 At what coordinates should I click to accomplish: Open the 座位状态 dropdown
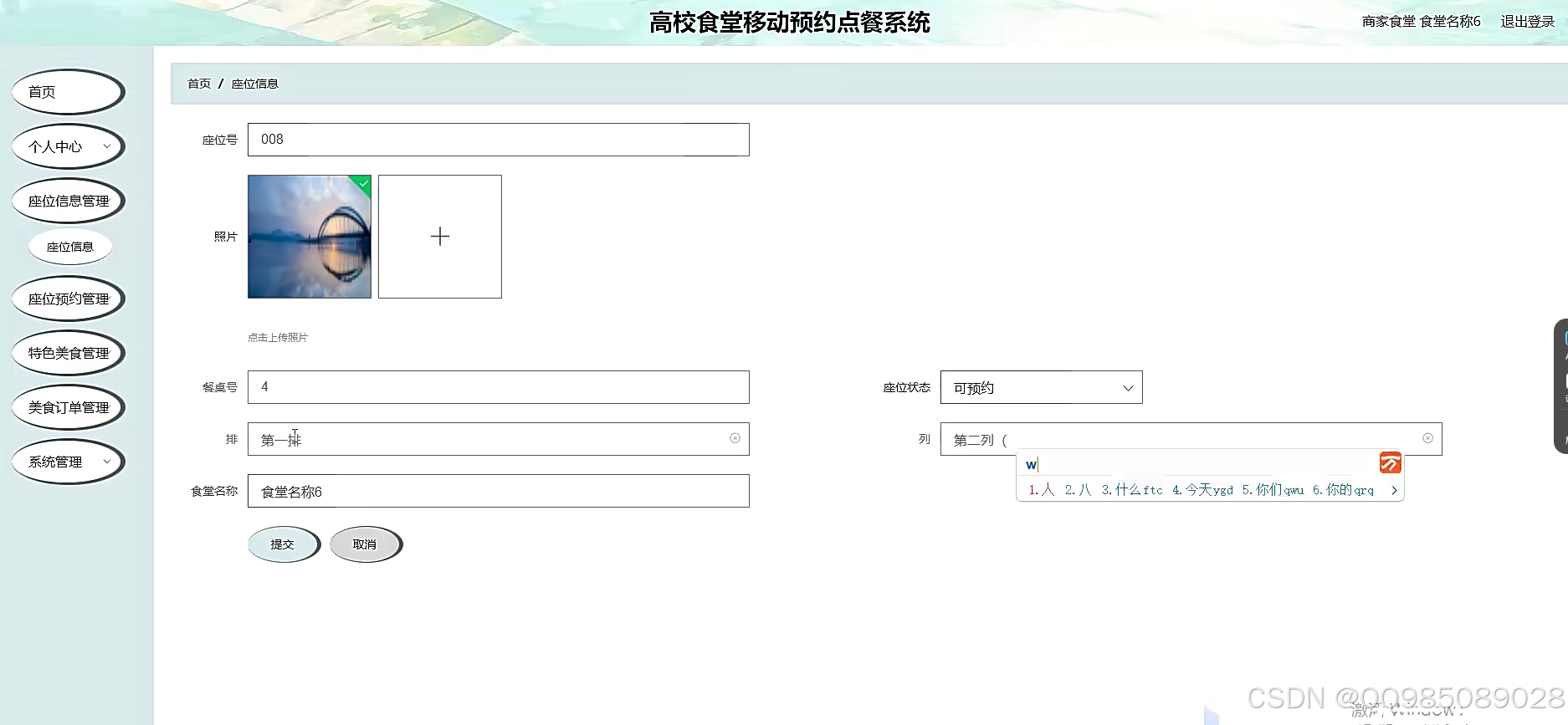(x=1042, y=387)
